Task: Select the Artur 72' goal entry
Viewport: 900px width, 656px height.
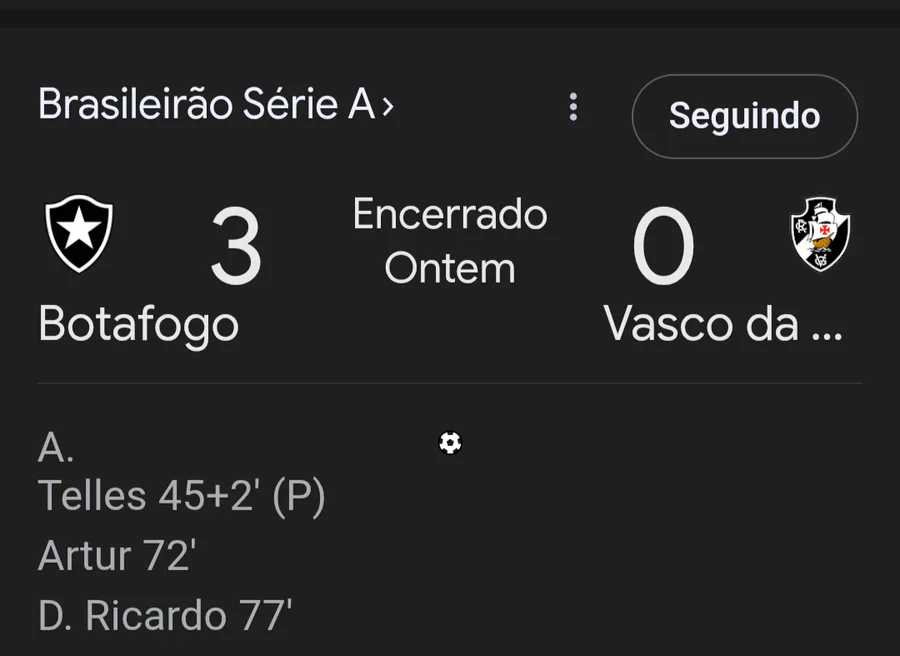Action: coord(116,556)
